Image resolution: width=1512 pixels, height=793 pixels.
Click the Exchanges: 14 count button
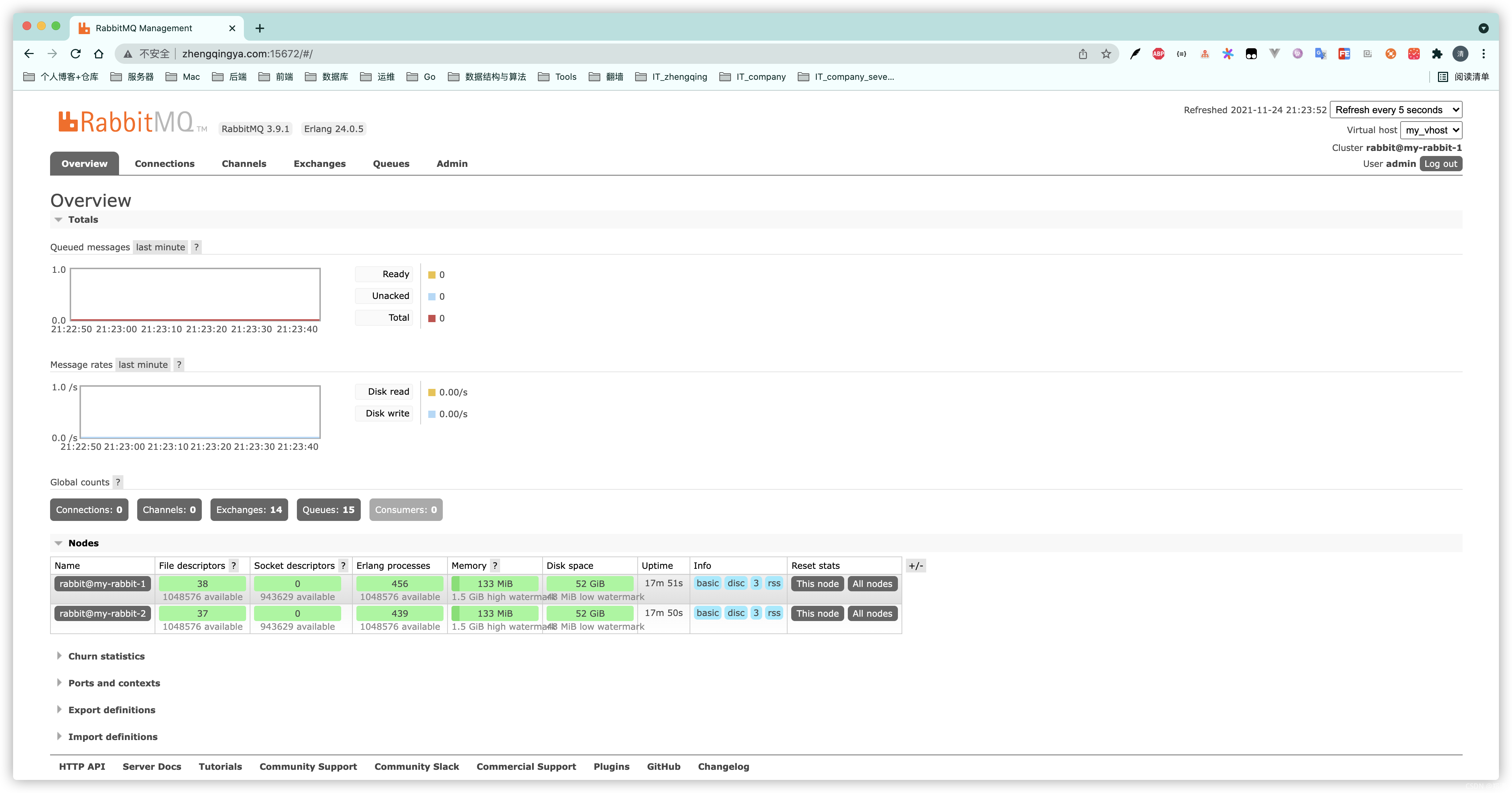pos(249,510)
